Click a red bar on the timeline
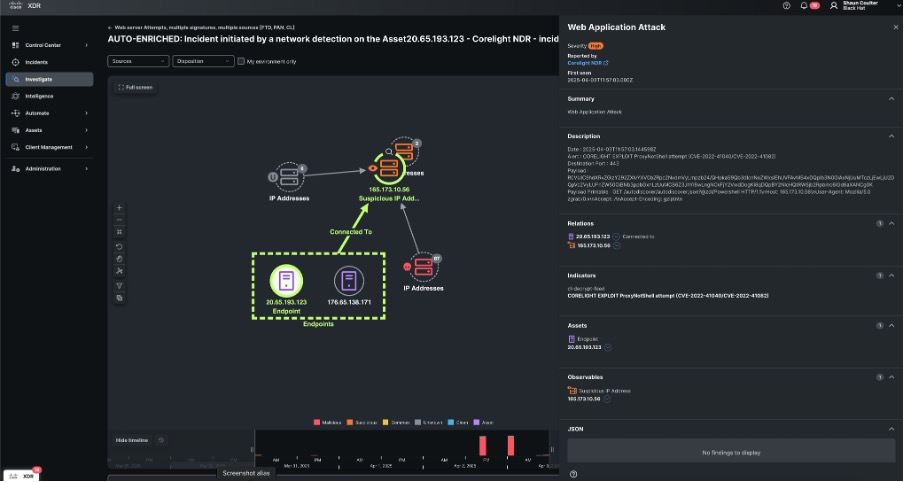The width and height of the screenshot is (904, 482). point(482,445)
